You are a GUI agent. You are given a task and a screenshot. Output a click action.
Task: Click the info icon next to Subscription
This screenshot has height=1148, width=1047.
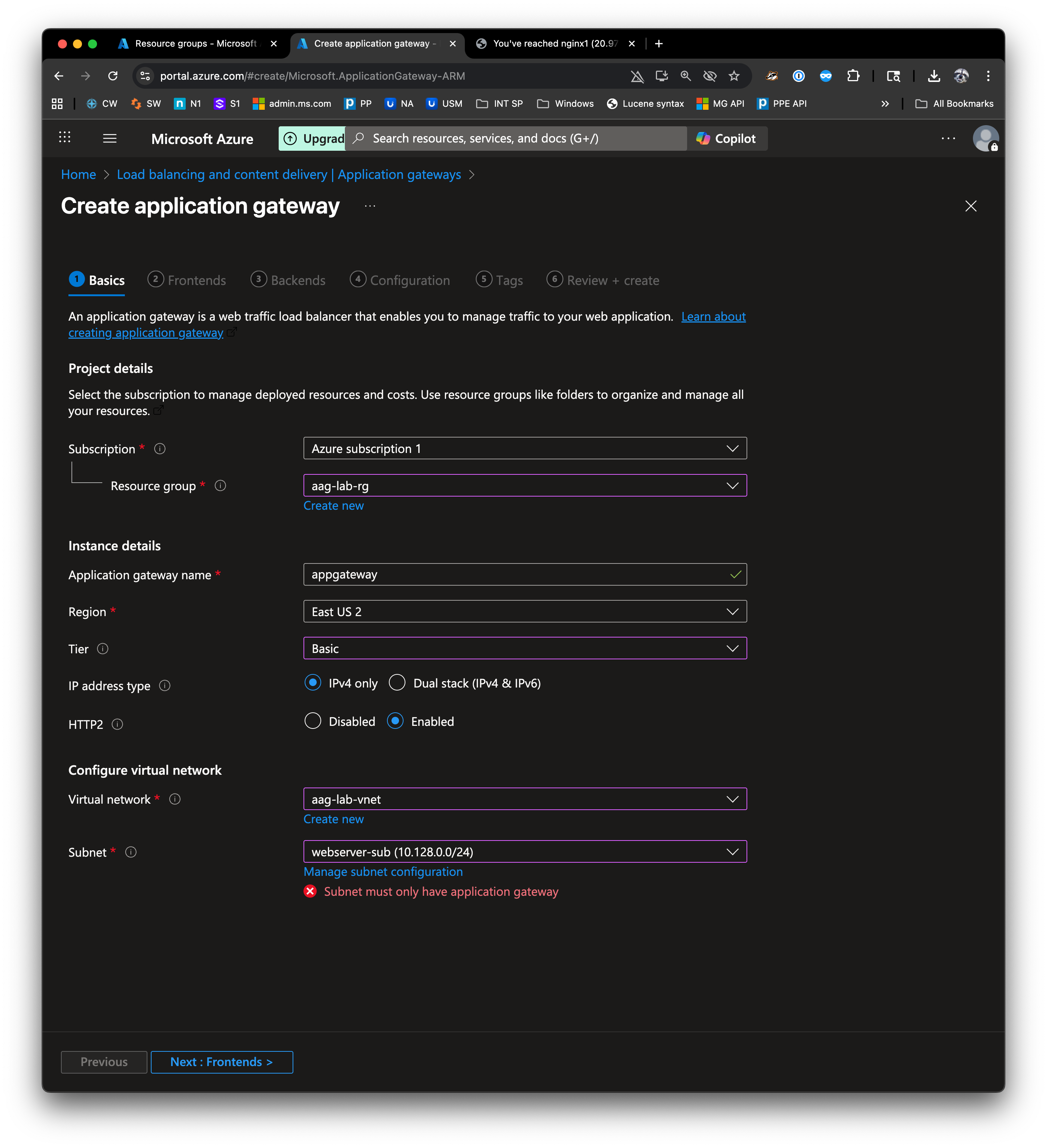[160, 449]
